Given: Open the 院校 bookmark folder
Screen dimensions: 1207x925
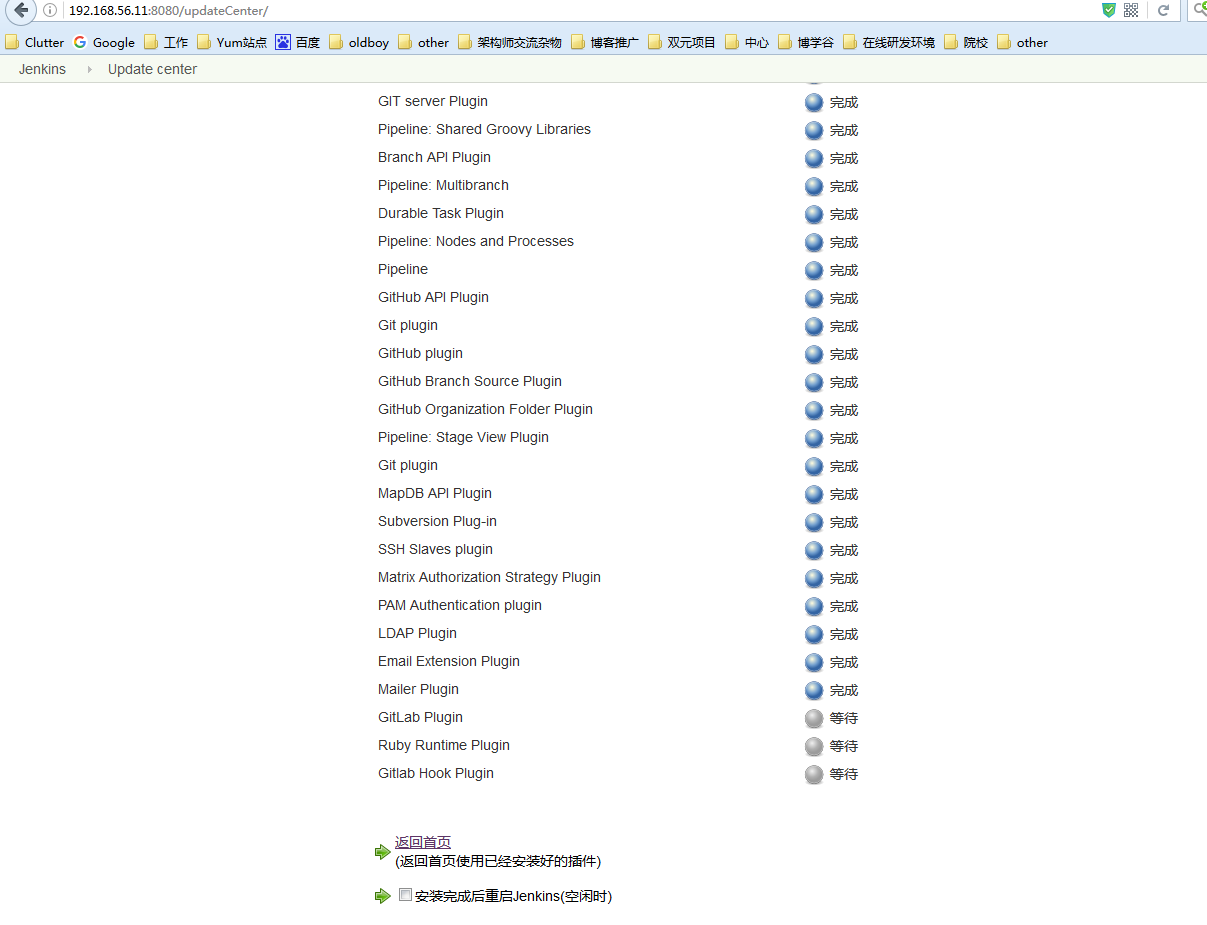Looking at the screenshot, I should (966, 42).
